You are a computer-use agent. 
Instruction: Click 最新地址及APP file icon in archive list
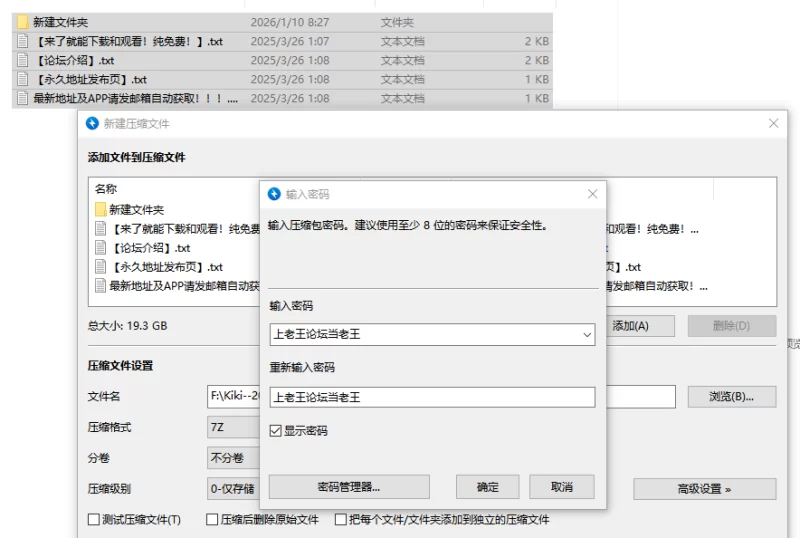101,285
